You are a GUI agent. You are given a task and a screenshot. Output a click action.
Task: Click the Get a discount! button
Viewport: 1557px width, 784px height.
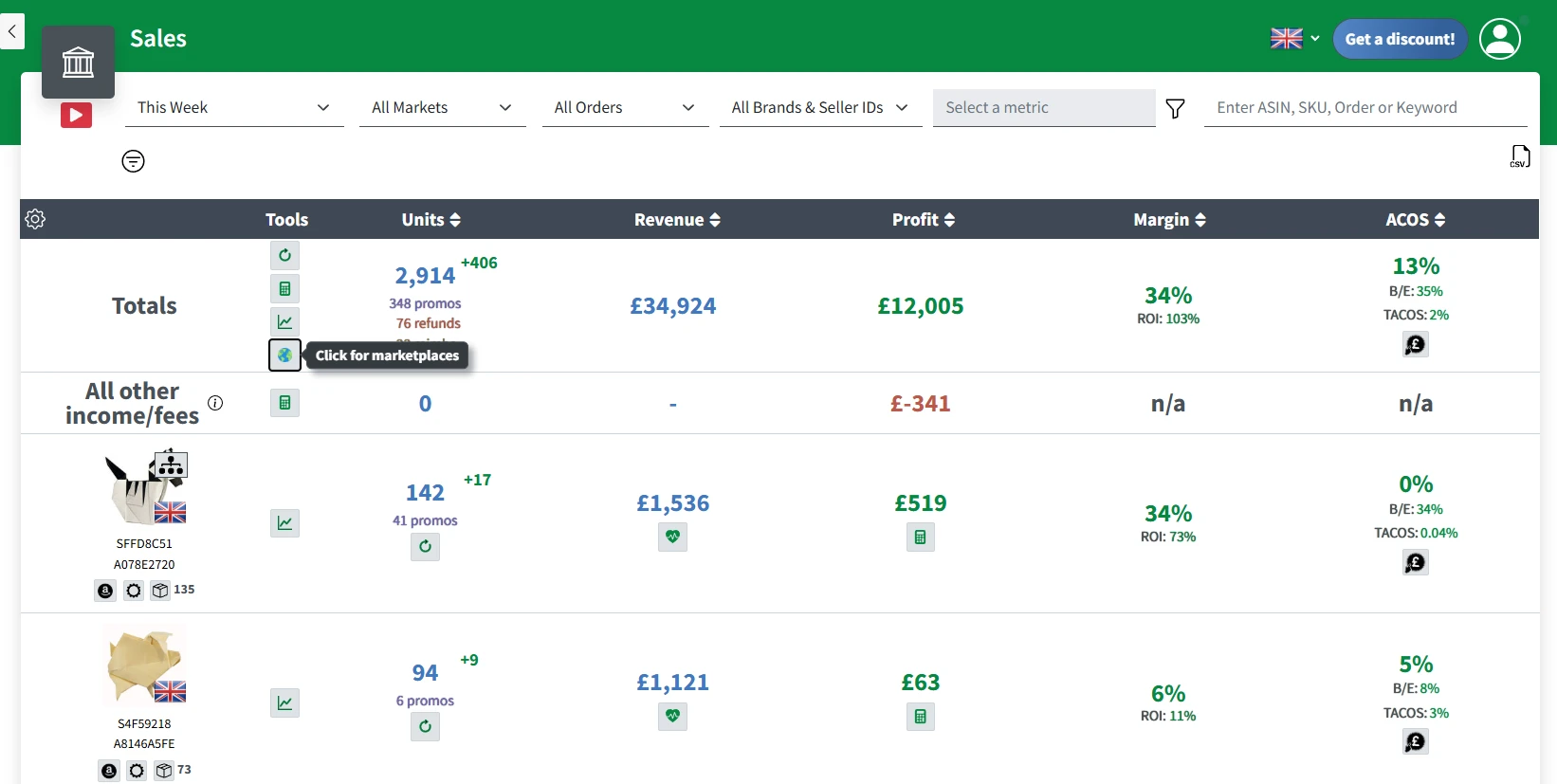point(1401,39)
